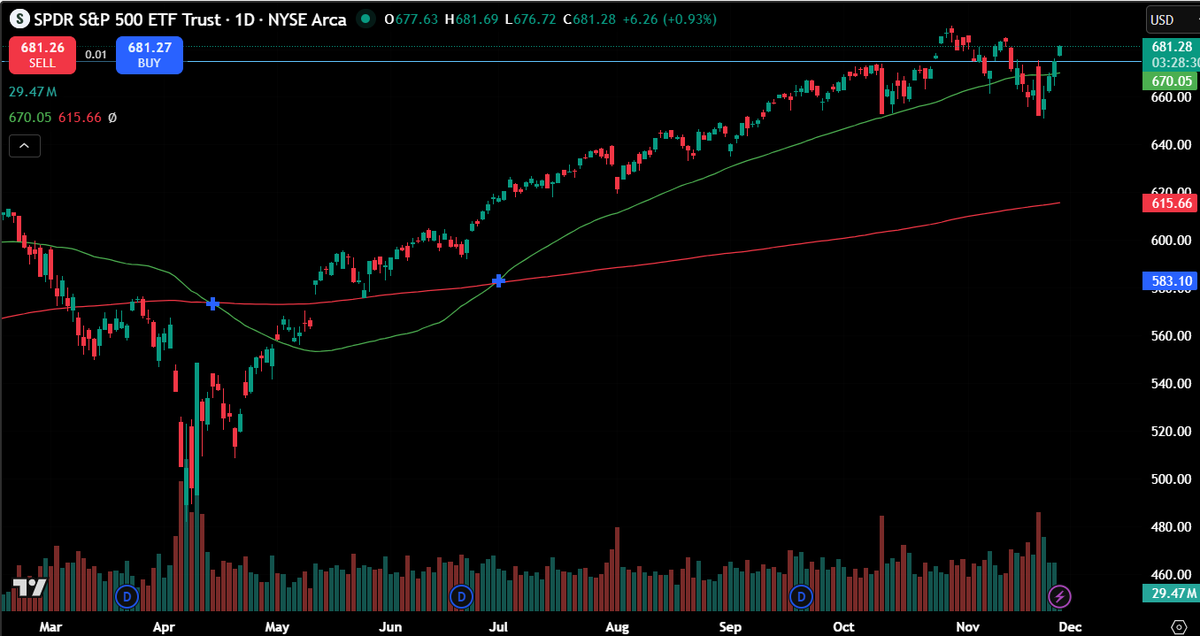Click the red SELL 681.26 button
The height and width of the screenshot is (636, 1200).
(41, 52)
